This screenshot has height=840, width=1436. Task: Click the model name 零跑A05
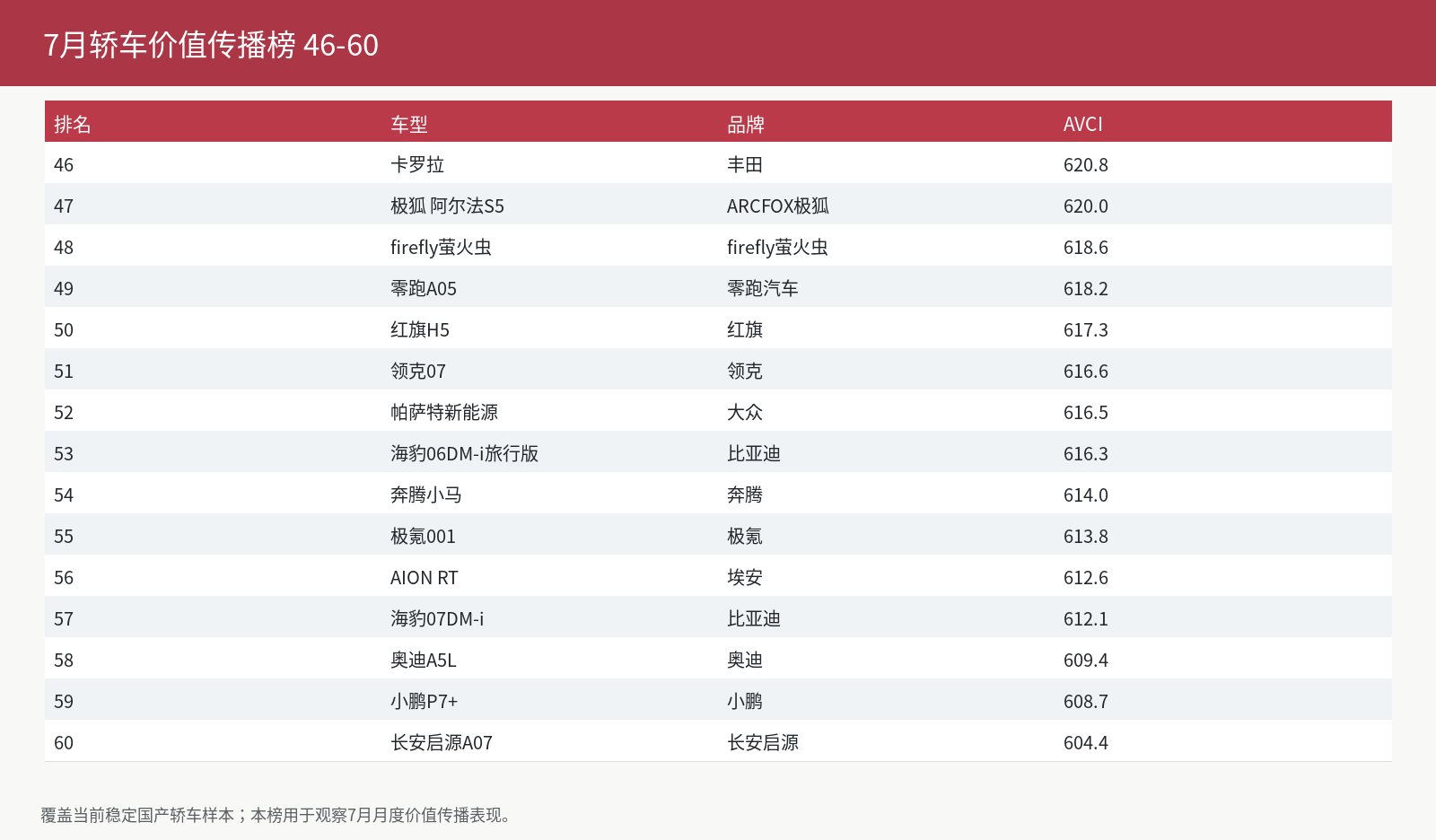pos(424,289)
